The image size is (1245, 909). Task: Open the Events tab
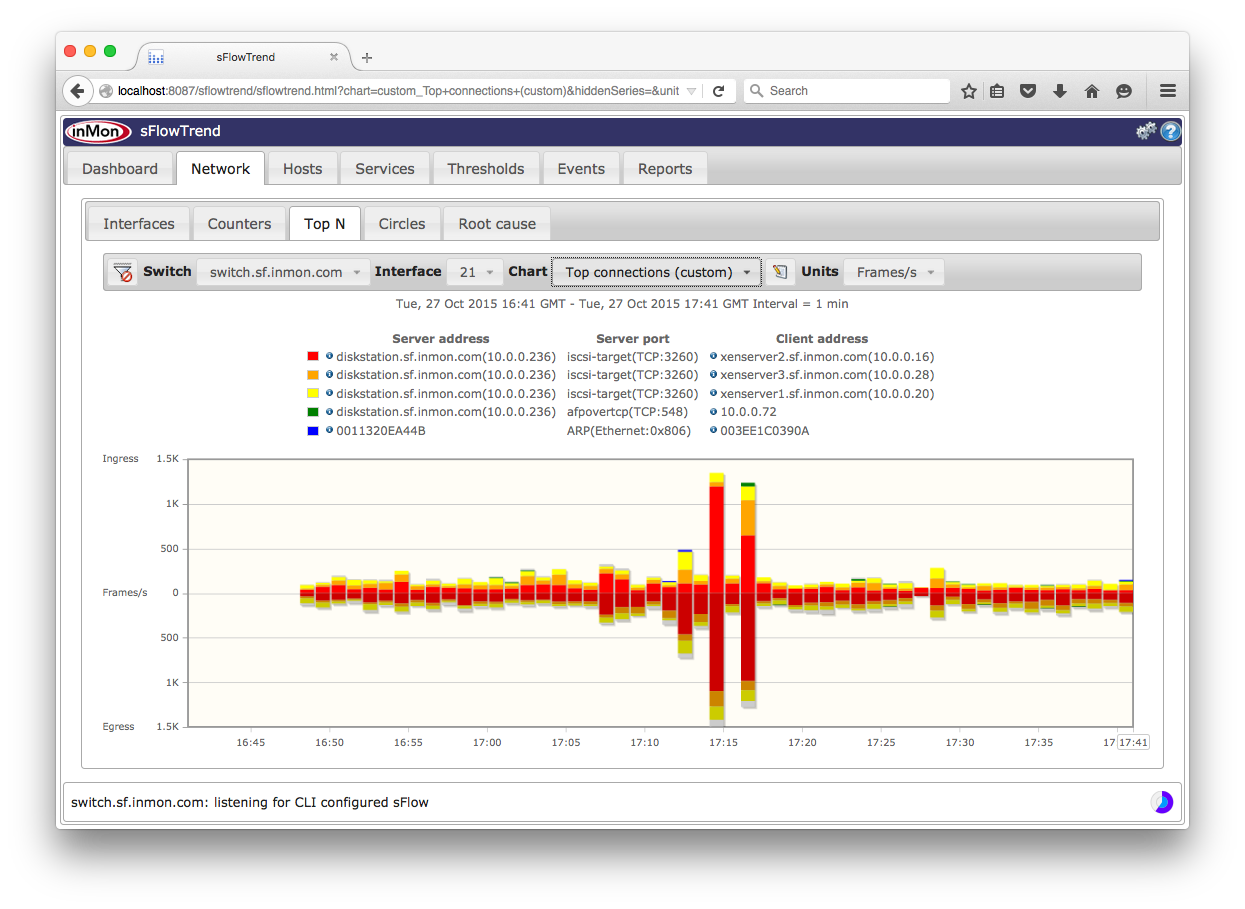tap(581, 169)
